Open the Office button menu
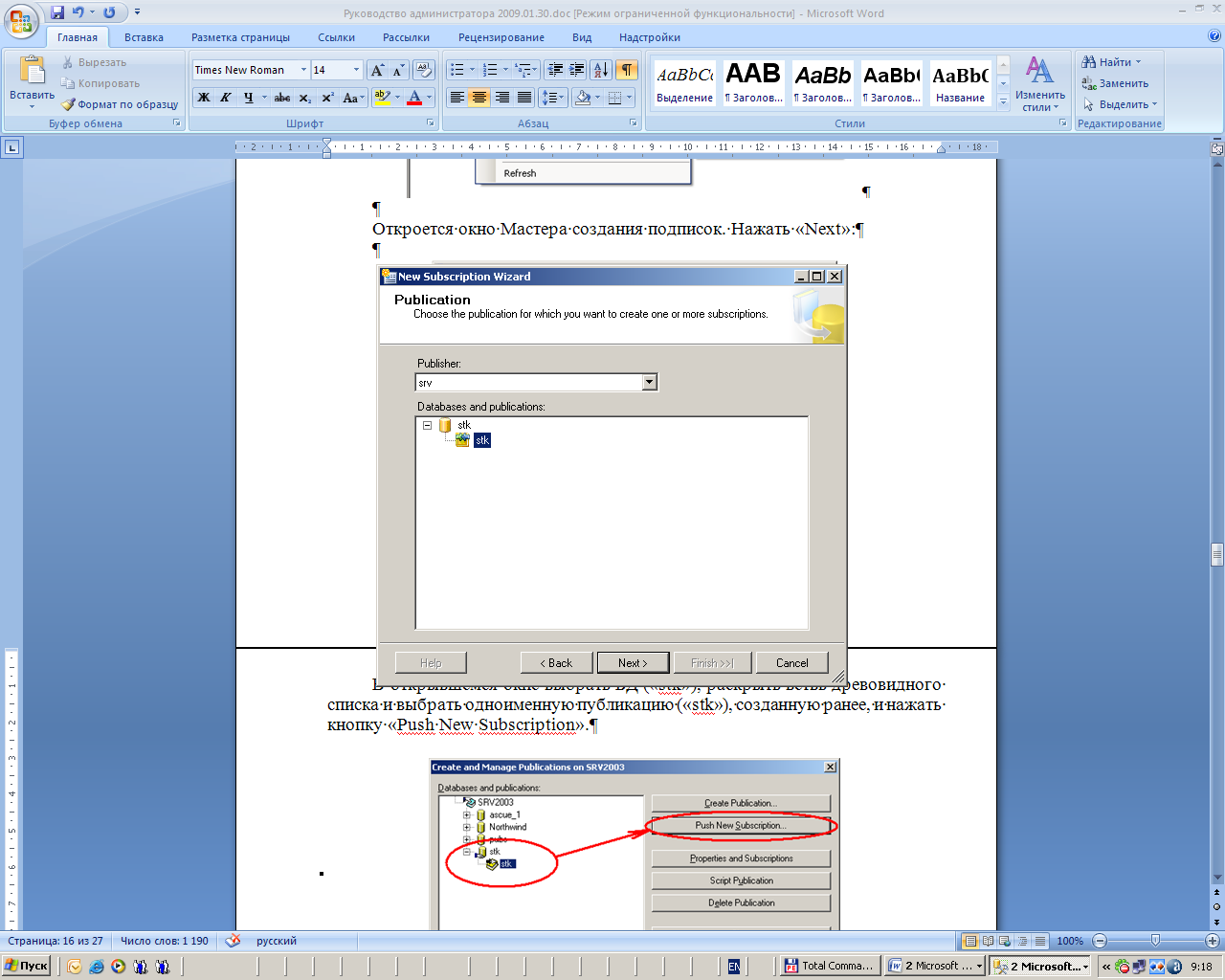Image resolution: width=1225 pixels, height=980 pixels. click(21, 21)
